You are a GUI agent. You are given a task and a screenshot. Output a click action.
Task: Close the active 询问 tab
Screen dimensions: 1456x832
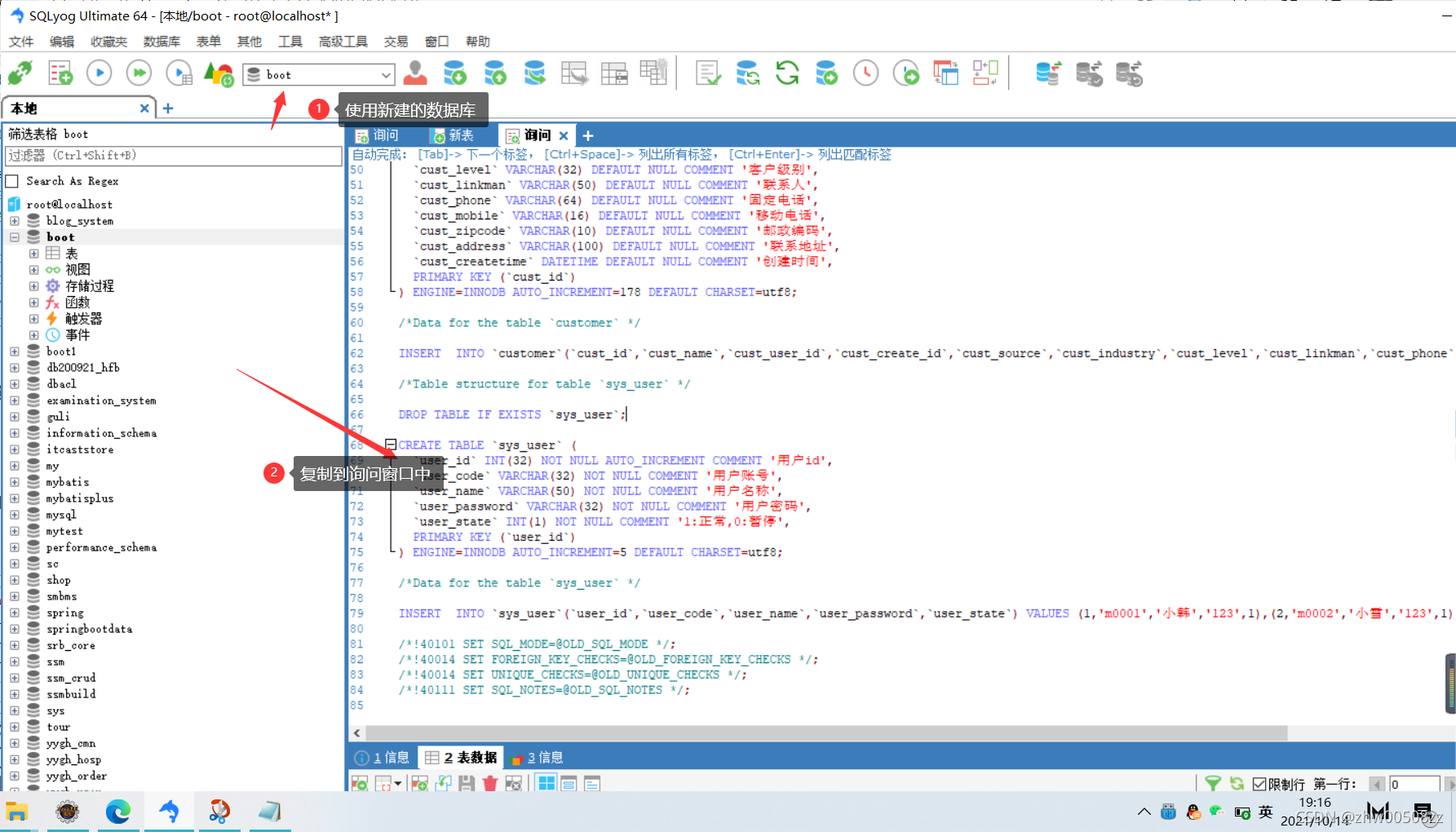coord(564,135)
